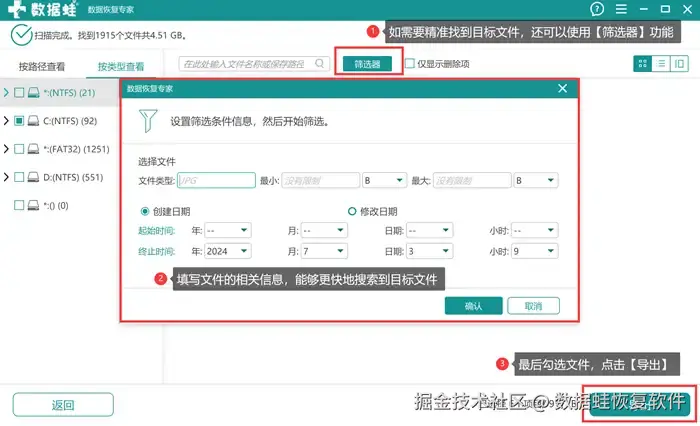
Task: Click the 筛选器 filter button
Action: tap(367, 64)
